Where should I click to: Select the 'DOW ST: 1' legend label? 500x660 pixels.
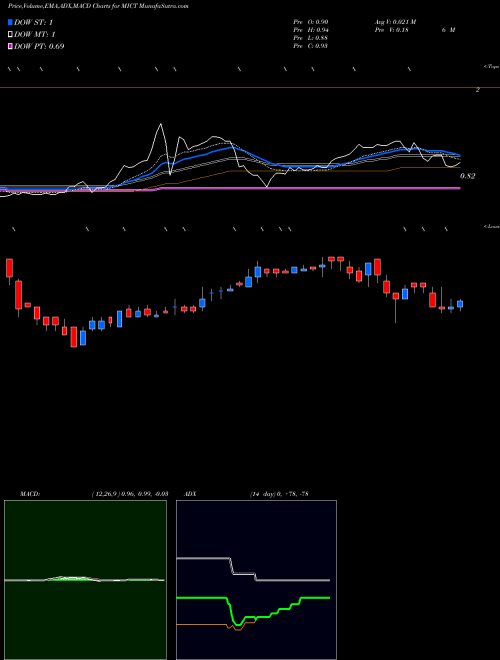click(33, 23)
